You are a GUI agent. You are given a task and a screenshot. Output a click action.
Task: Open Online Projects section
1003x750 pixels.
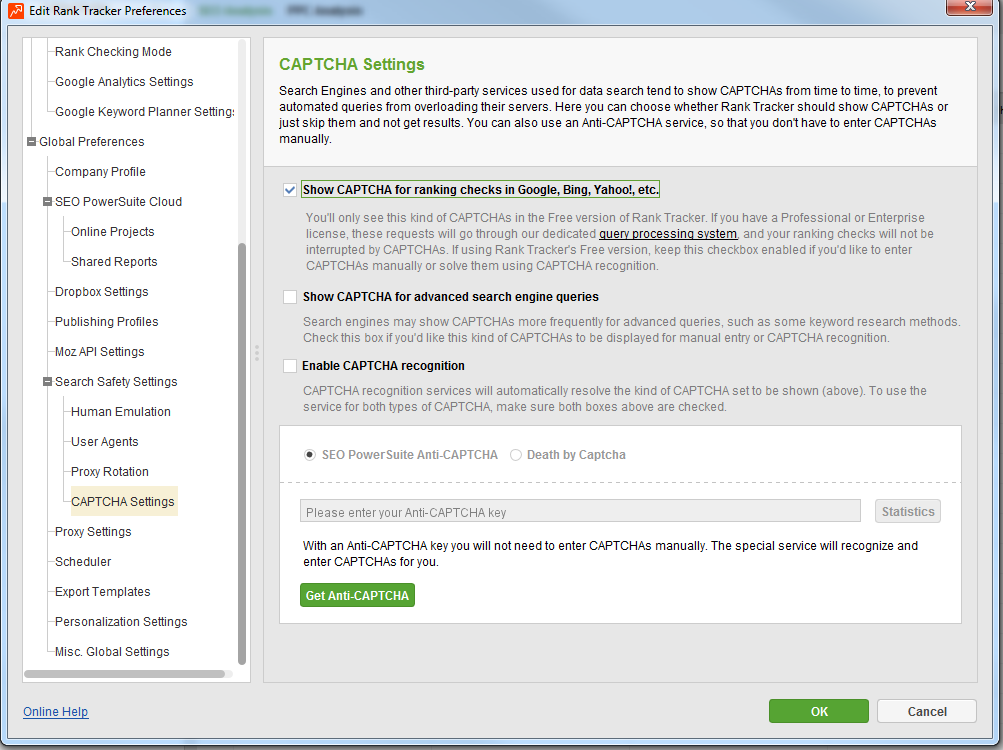(113, 232)
